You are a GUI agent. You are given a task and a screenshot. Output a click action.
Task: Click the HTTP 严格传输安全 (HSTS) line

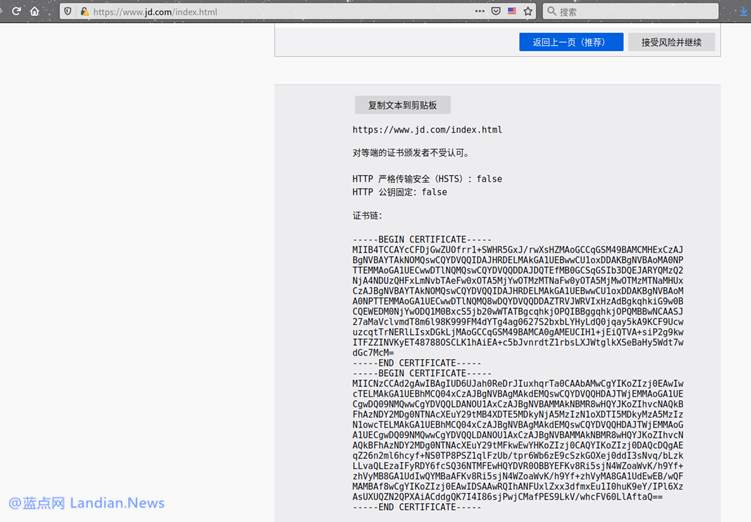point(427,179)
